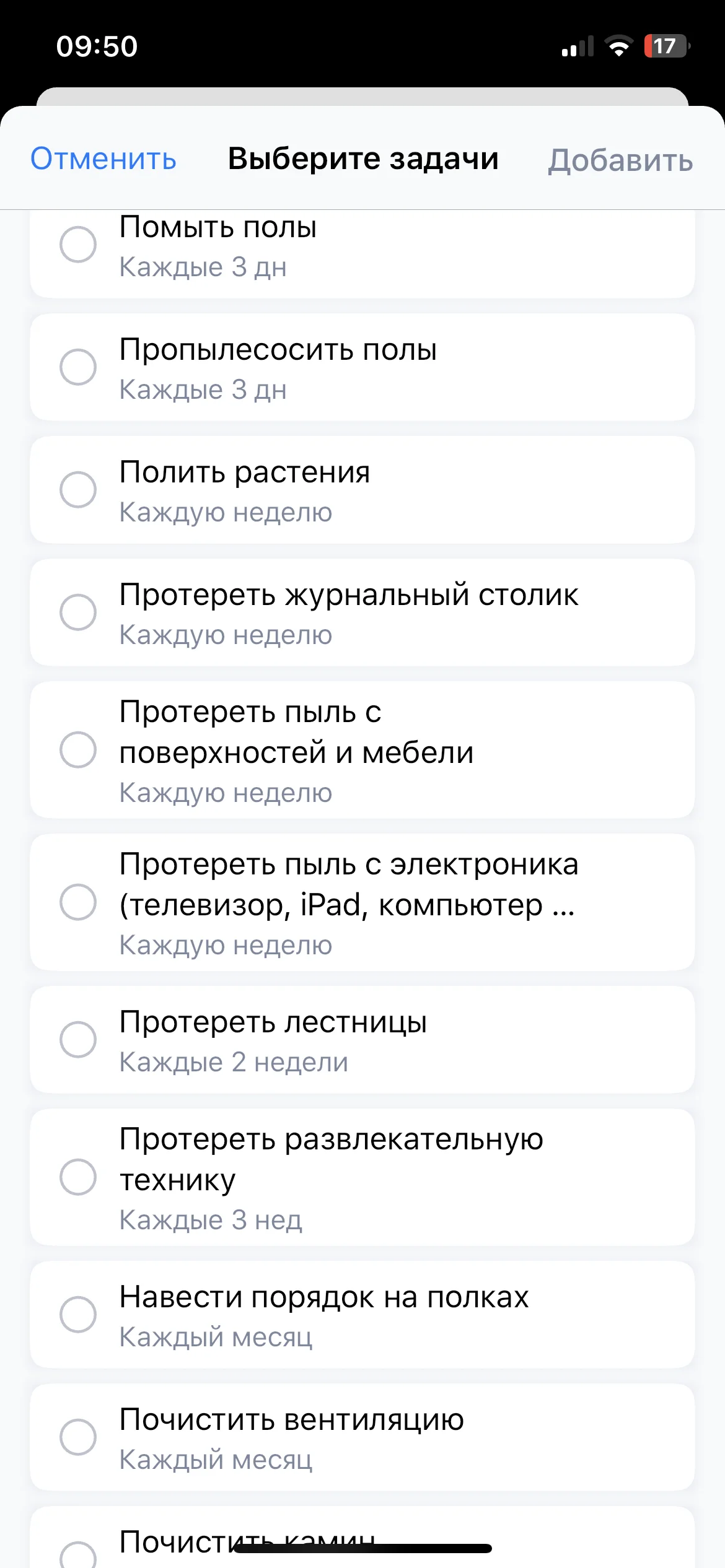Check the Почистить вентиляцию task circle
Image resolution: width=725 pixels, height=1568 pixels.
(x=78, y=1437)
